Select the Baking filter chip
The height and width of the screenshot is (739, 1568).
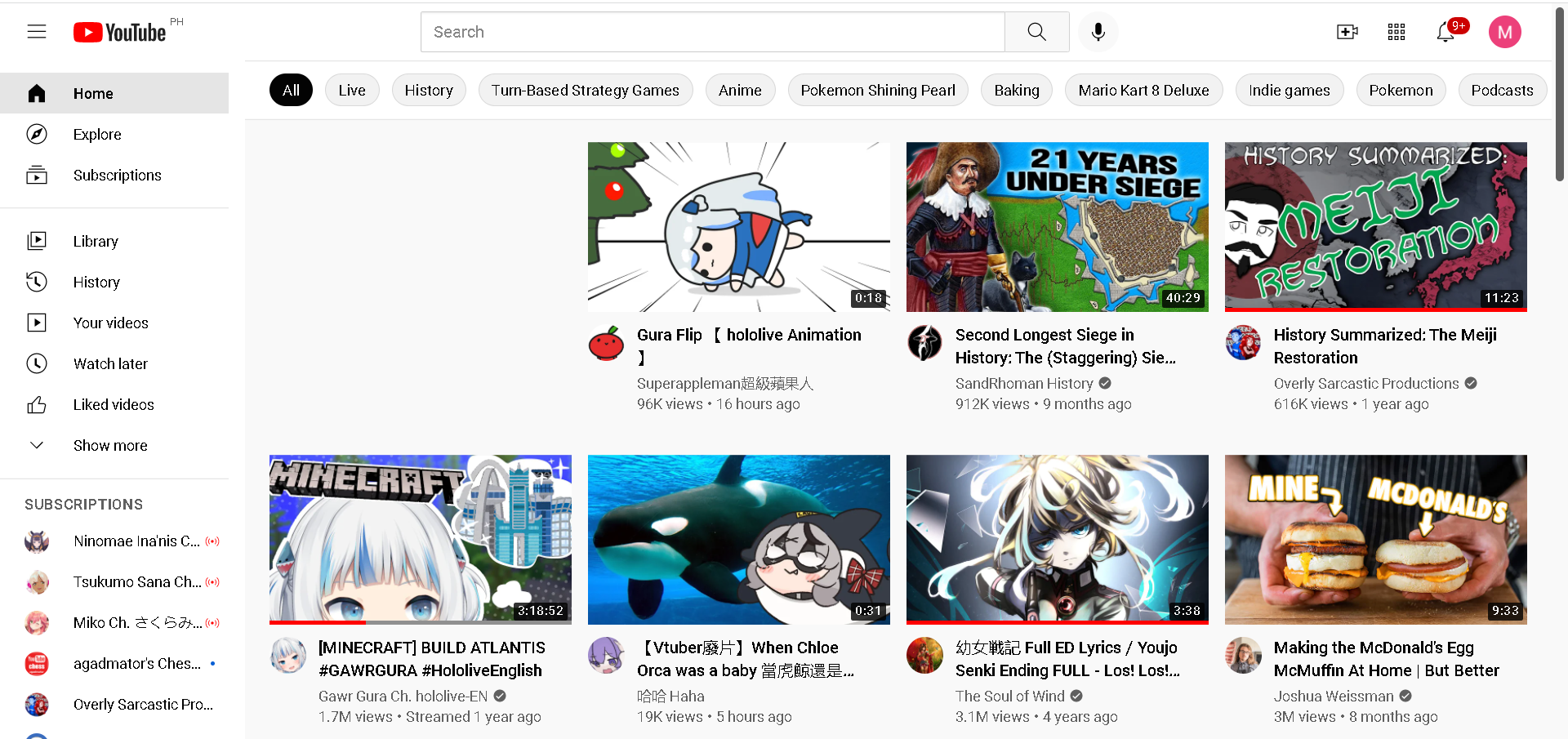[1017, 90]
